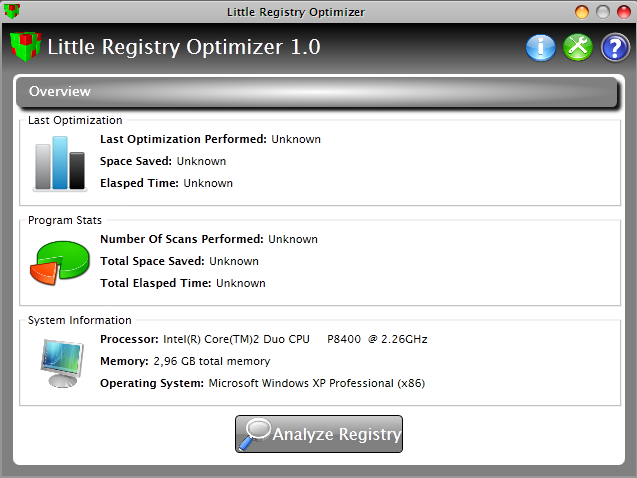Close the window with red button
Viewport: 637px width, 478px height.
coord(624,12)
